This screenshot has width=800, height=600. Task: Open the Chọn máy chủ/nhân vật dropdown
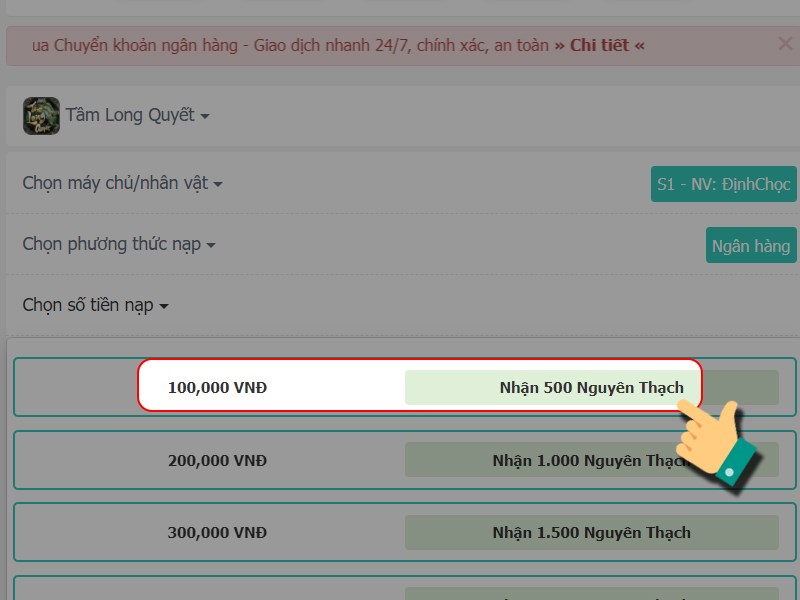(120, 183)
